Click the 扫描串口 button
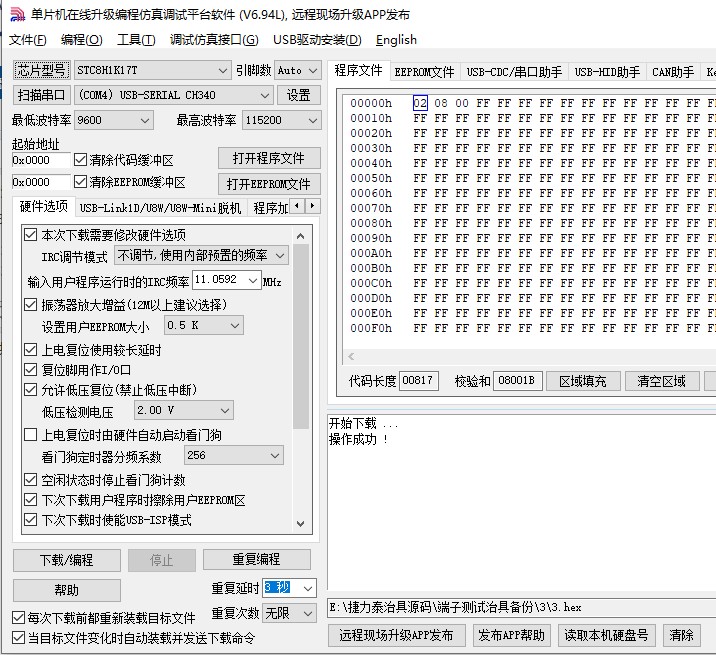The image size is (716, 655). point(42,95)
